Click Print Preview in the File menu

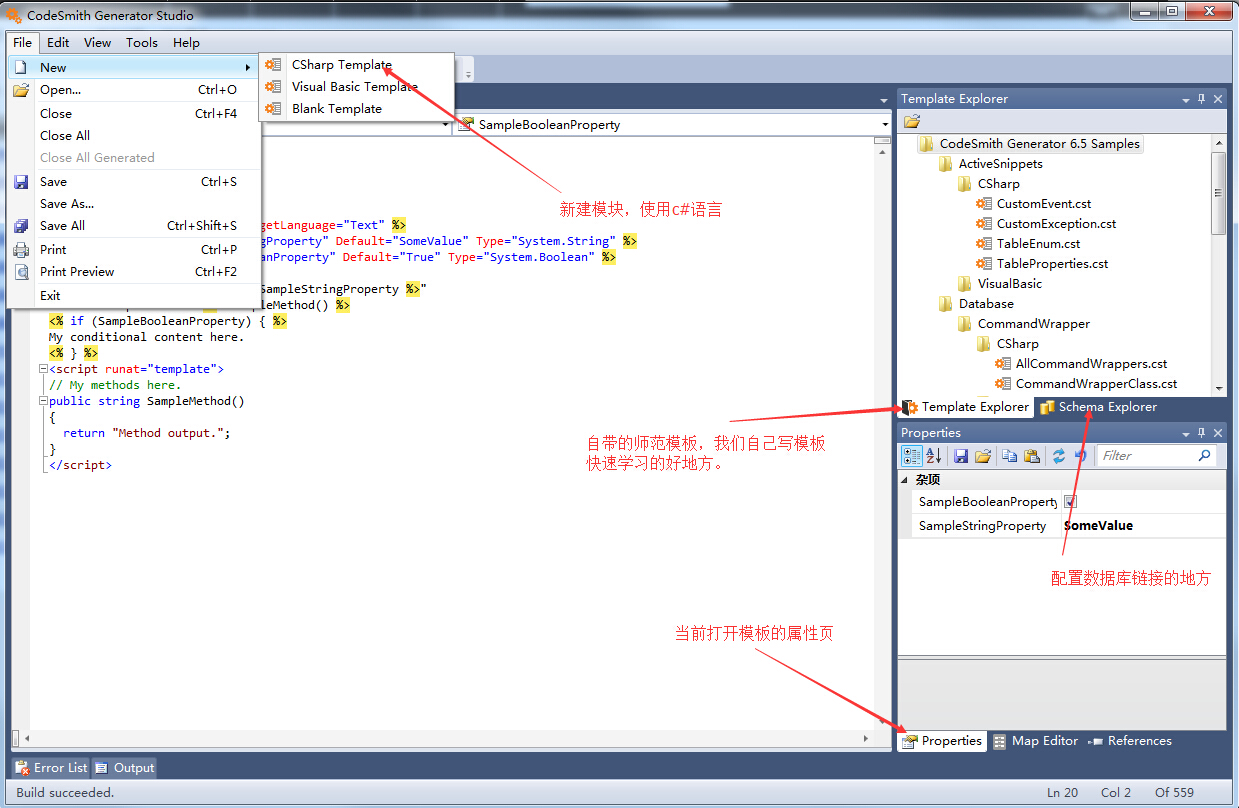134,272
